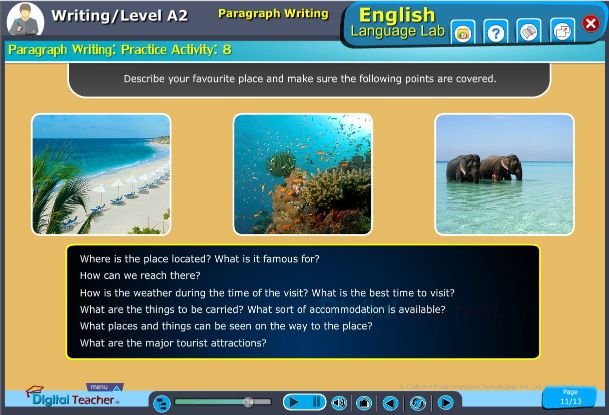
Task: Click the Paragraph Writing heading tab
Action: 273,14
